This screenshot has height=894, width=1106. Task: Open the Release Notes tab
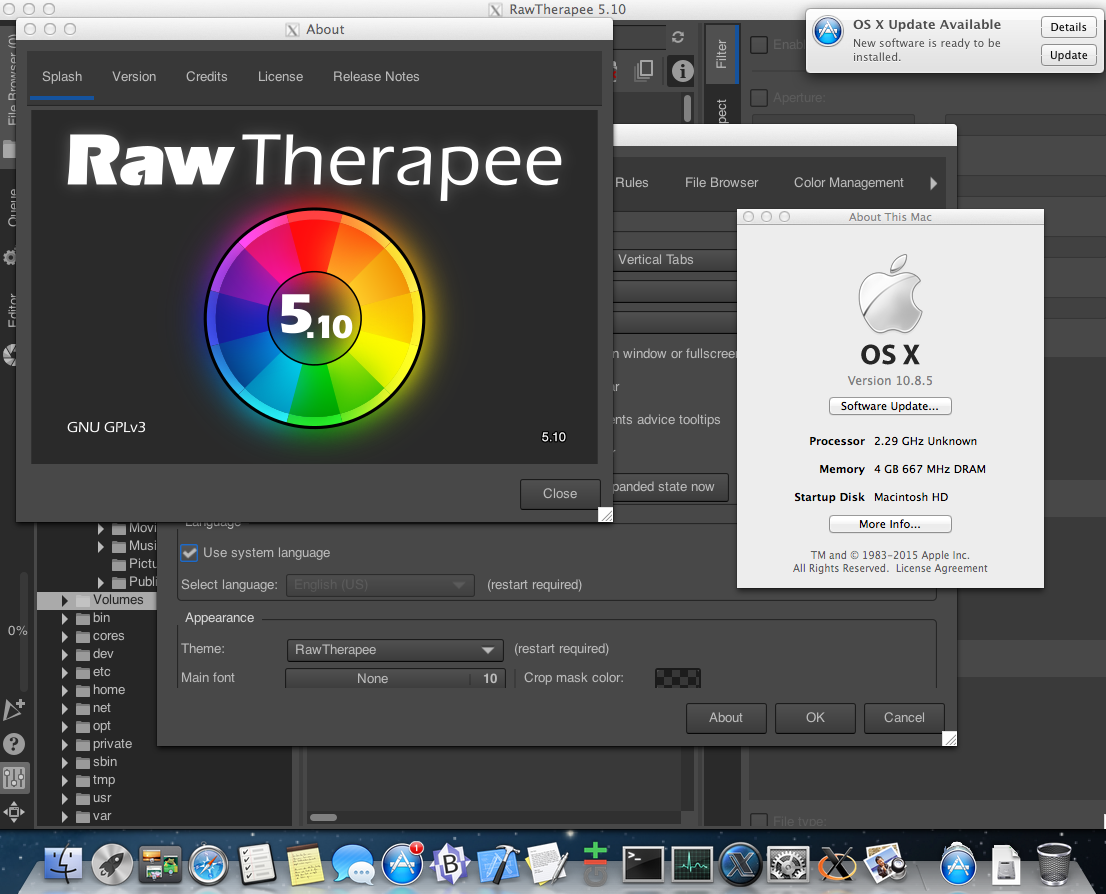(376, 77)
